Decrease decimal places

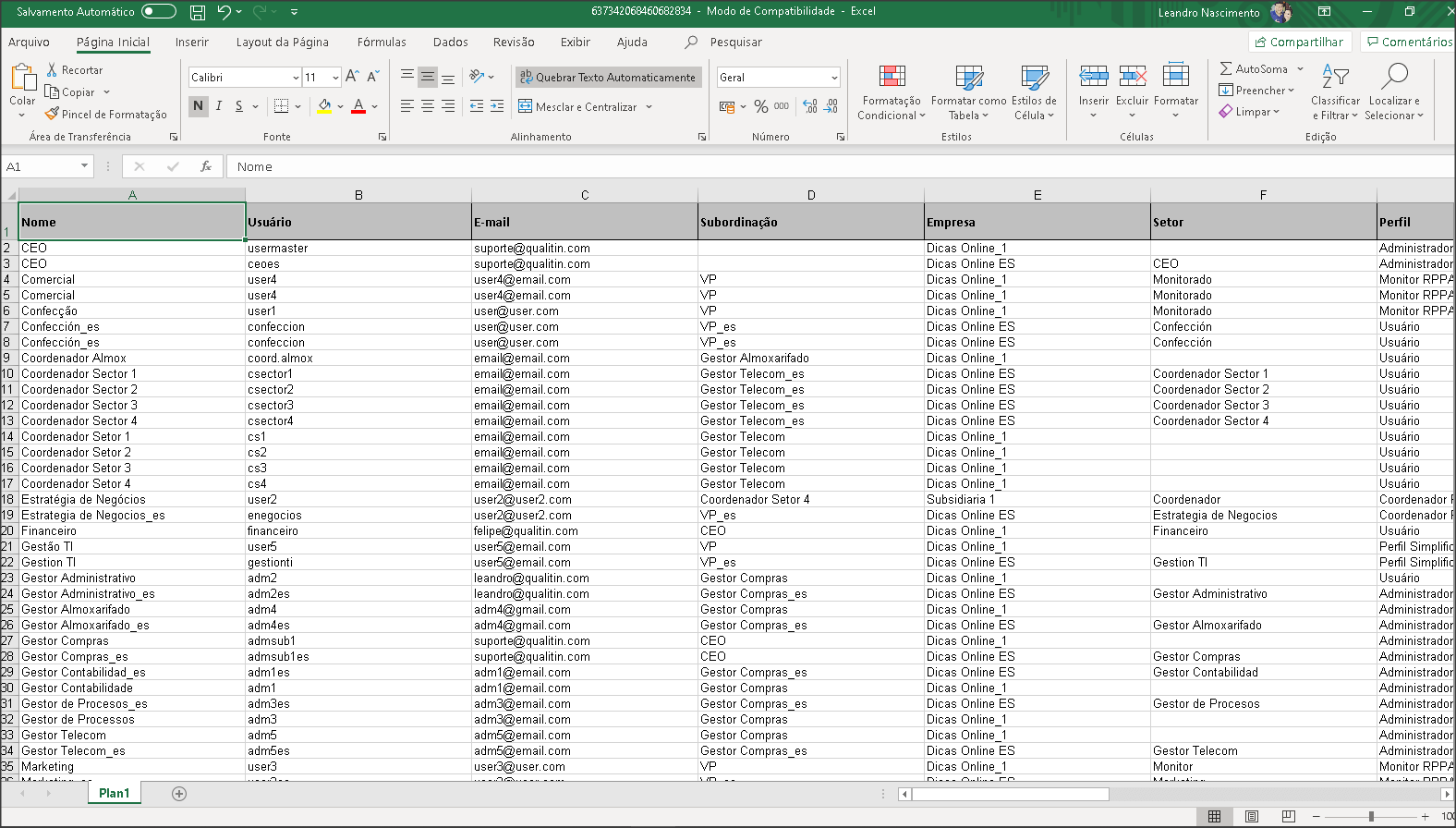coord(831,107)
